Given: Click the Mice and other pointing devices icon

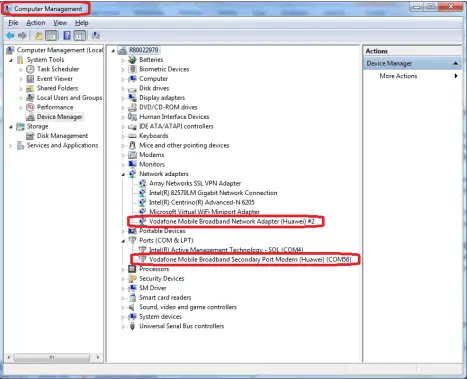Looking at the screenshot, I should (132, 145).
